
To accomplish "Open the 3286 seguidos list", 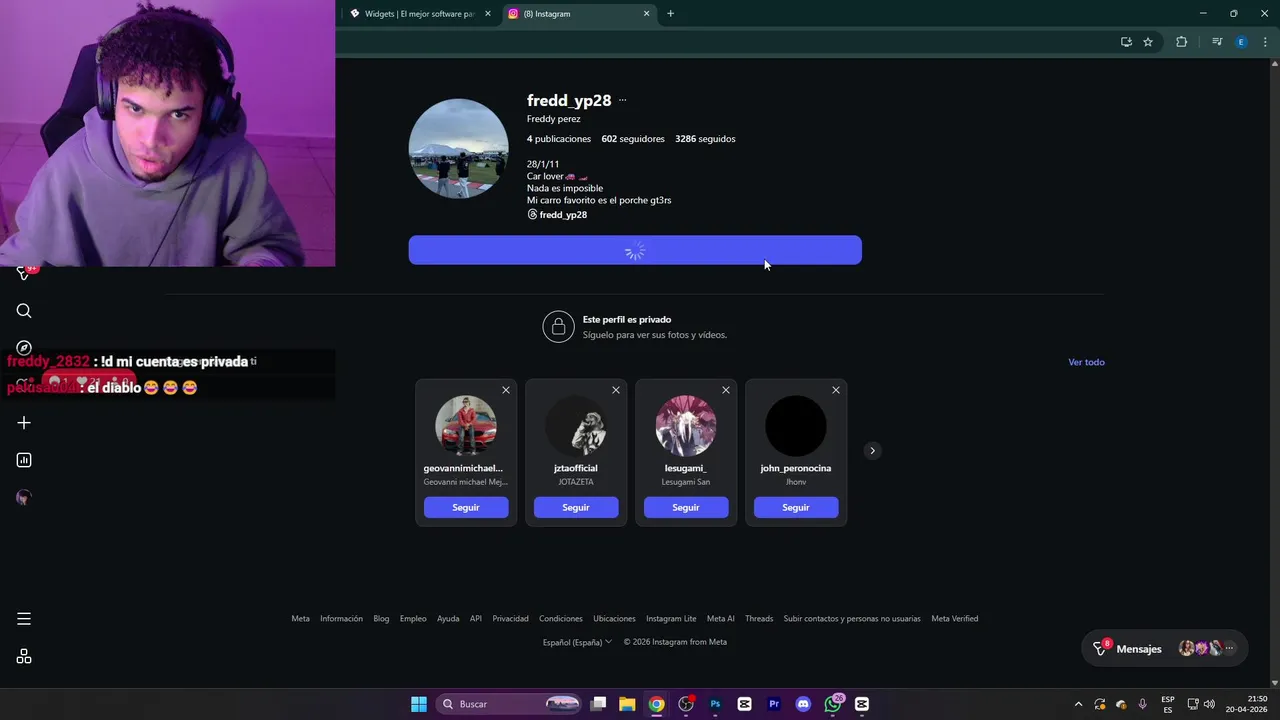I will tap(705, 139).
